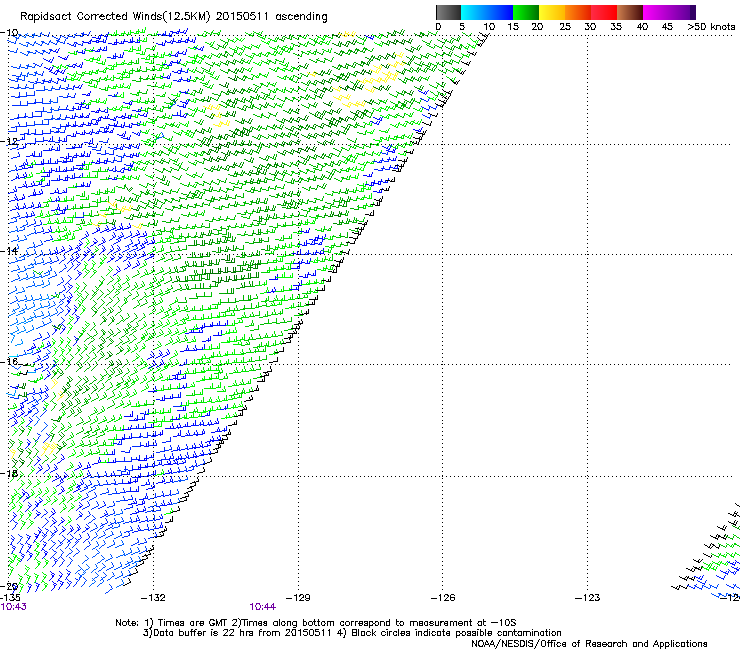Click the cyan 5-10 knots legend swatch

(x=473, y=12)
